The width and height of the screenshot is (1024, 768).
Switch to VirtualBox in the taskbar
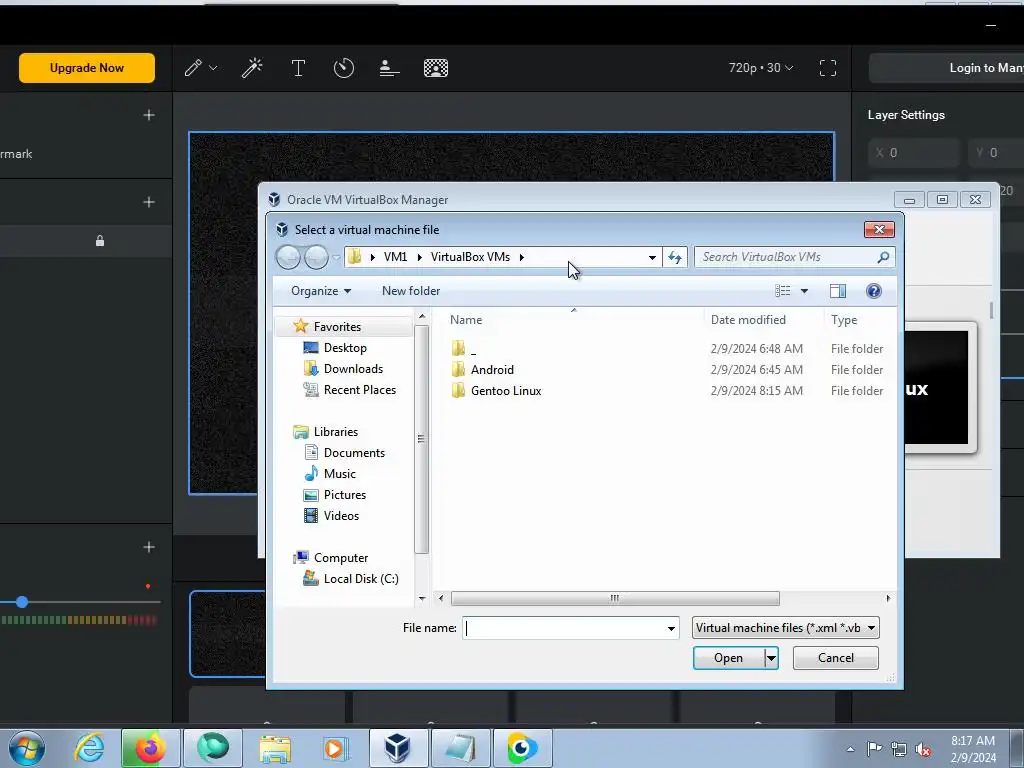397,748
